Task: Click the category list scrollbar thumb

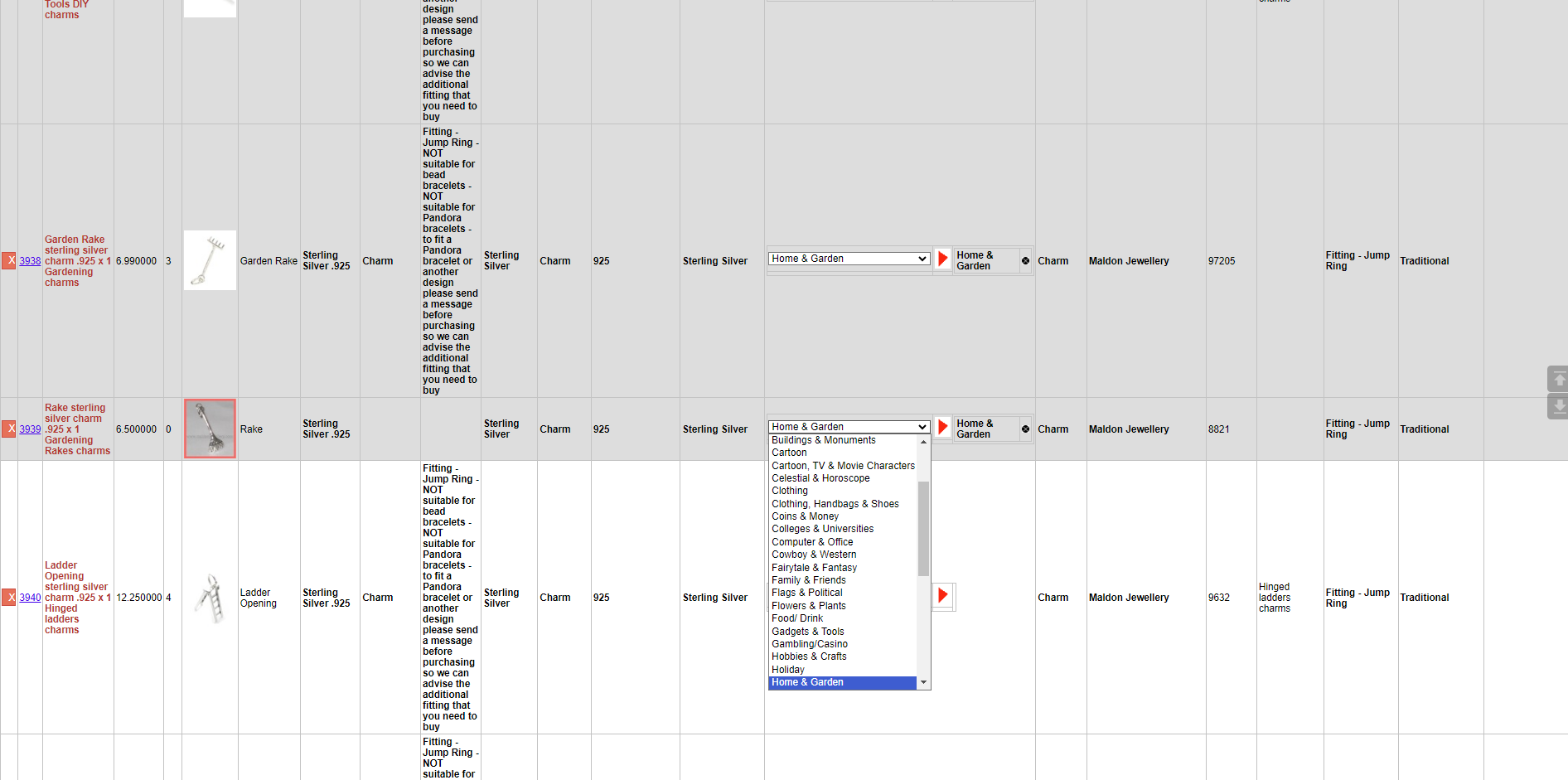Action: (923, 529)
